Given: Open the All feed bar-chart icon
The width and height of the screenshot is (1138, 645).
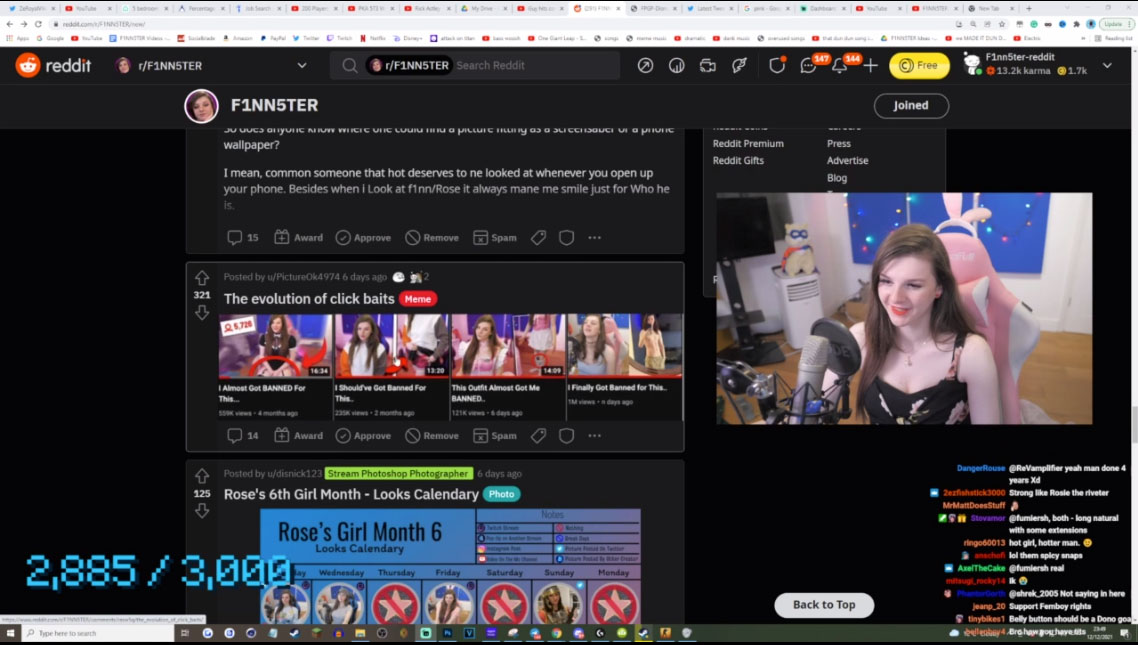Looking at the screenshot, I should [676, 65].
